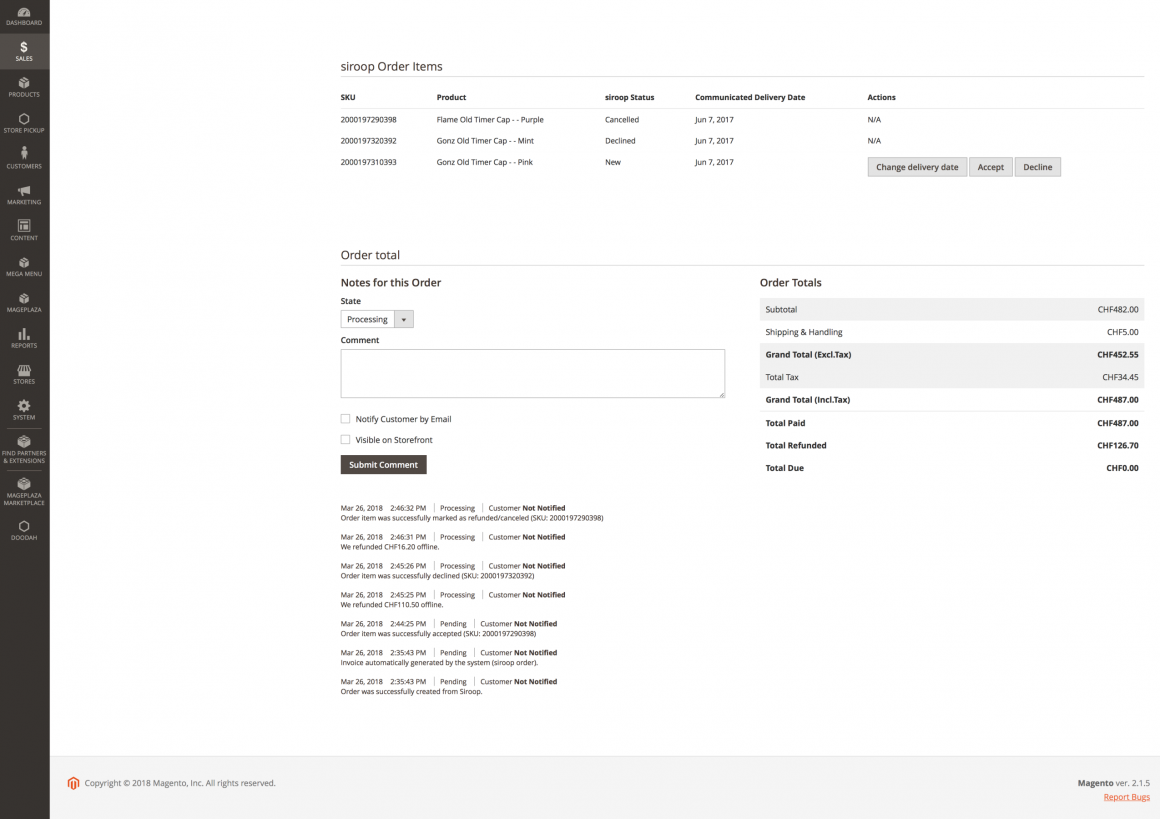Click the 'We refunded CHF16.20 offline' note
Viewport: 1160px width, 819px height.
point(390,547)
